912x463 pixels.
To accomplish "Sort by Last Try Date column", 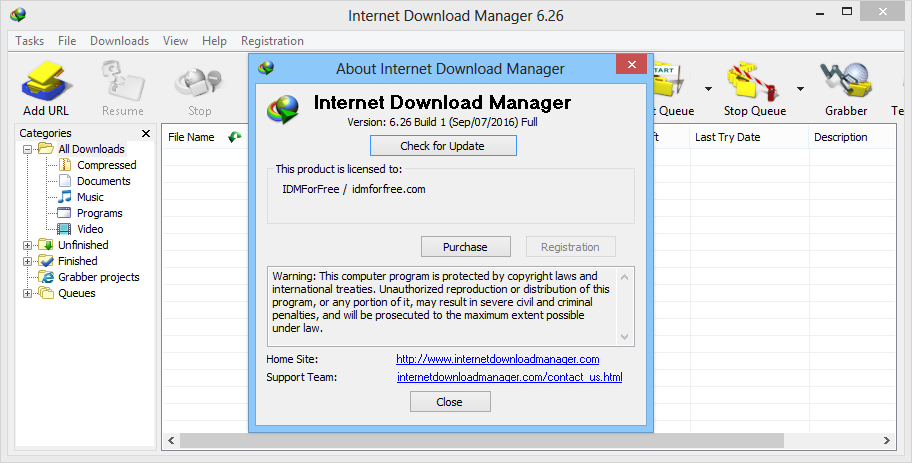I will (728, 137).
